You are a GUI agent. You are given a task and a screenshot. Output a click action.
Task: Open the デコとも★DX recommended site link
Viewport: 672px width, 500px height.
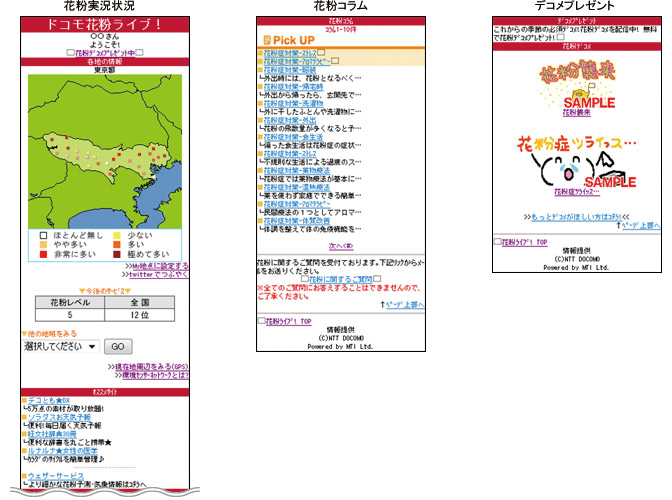tap(49, 401)
